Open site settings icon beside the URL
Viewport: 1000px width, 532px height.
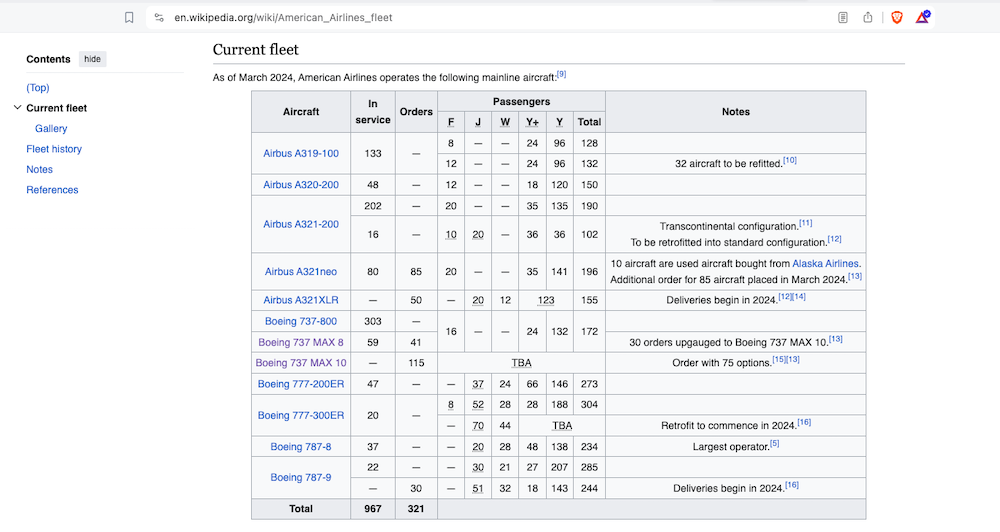(159, 18)
